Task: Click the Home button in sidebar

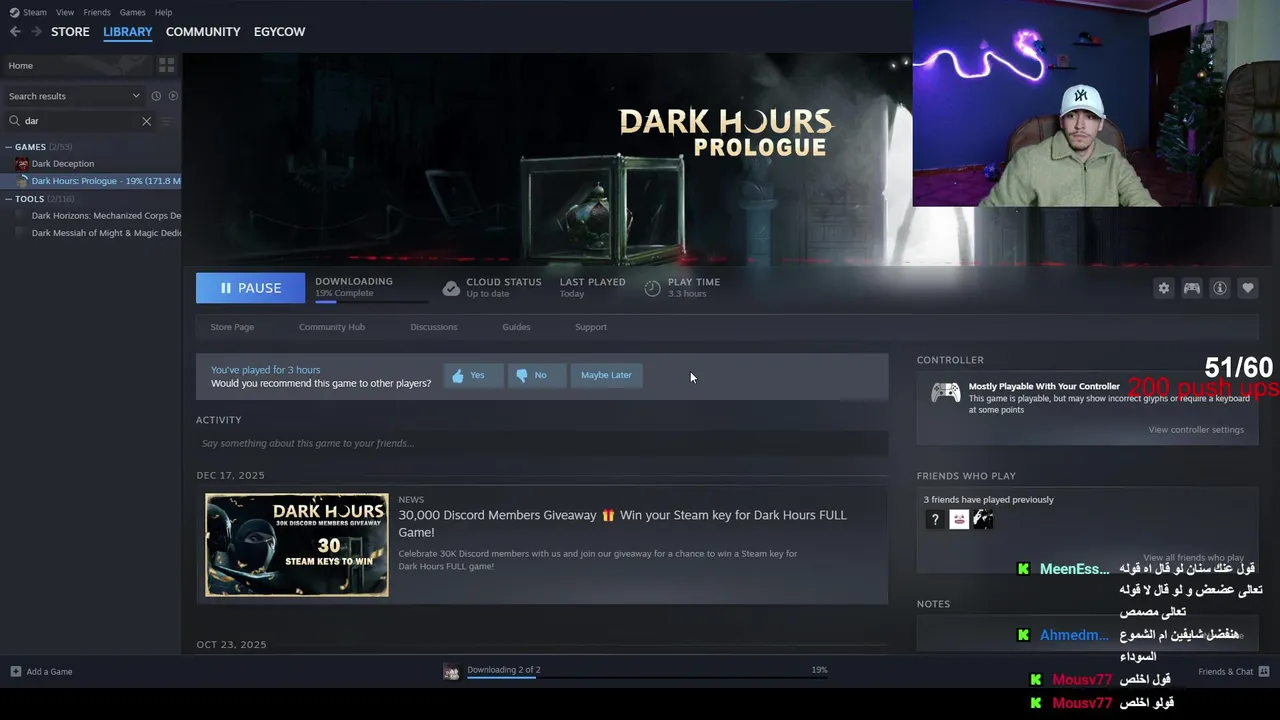Action: [76, 65]
